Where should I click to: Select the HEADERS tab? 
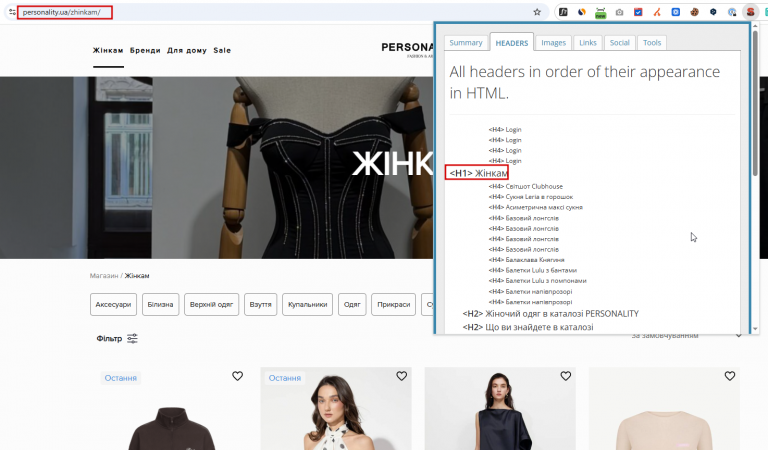pos(512,43)
